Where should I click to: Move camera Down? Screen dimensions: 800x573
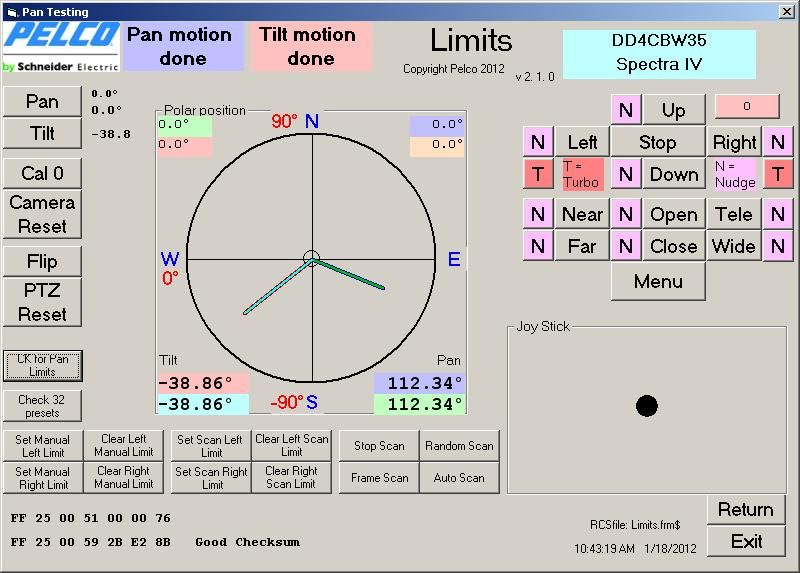(674, 174)
